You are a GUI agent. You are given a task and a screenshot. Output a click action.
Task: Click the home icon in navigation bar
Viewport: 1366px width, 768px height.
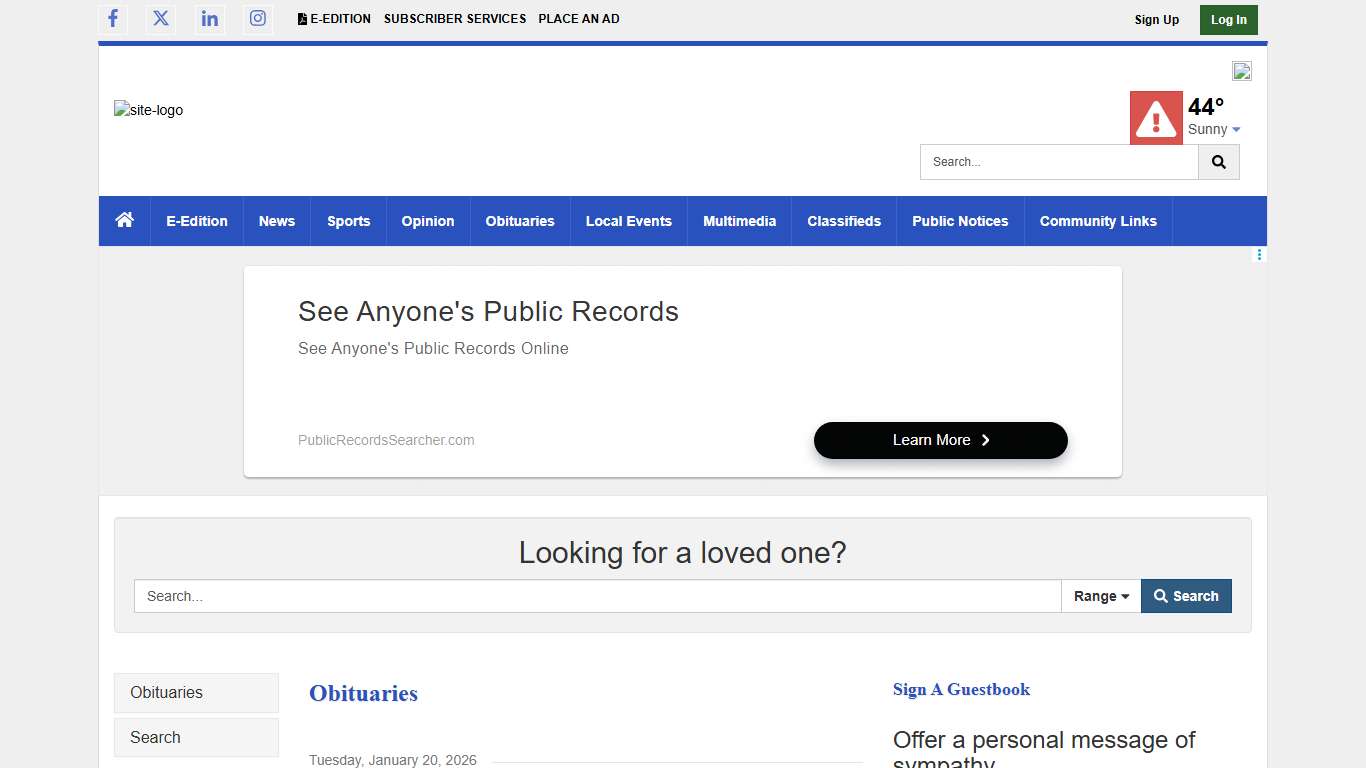click(x=125, y=221)
